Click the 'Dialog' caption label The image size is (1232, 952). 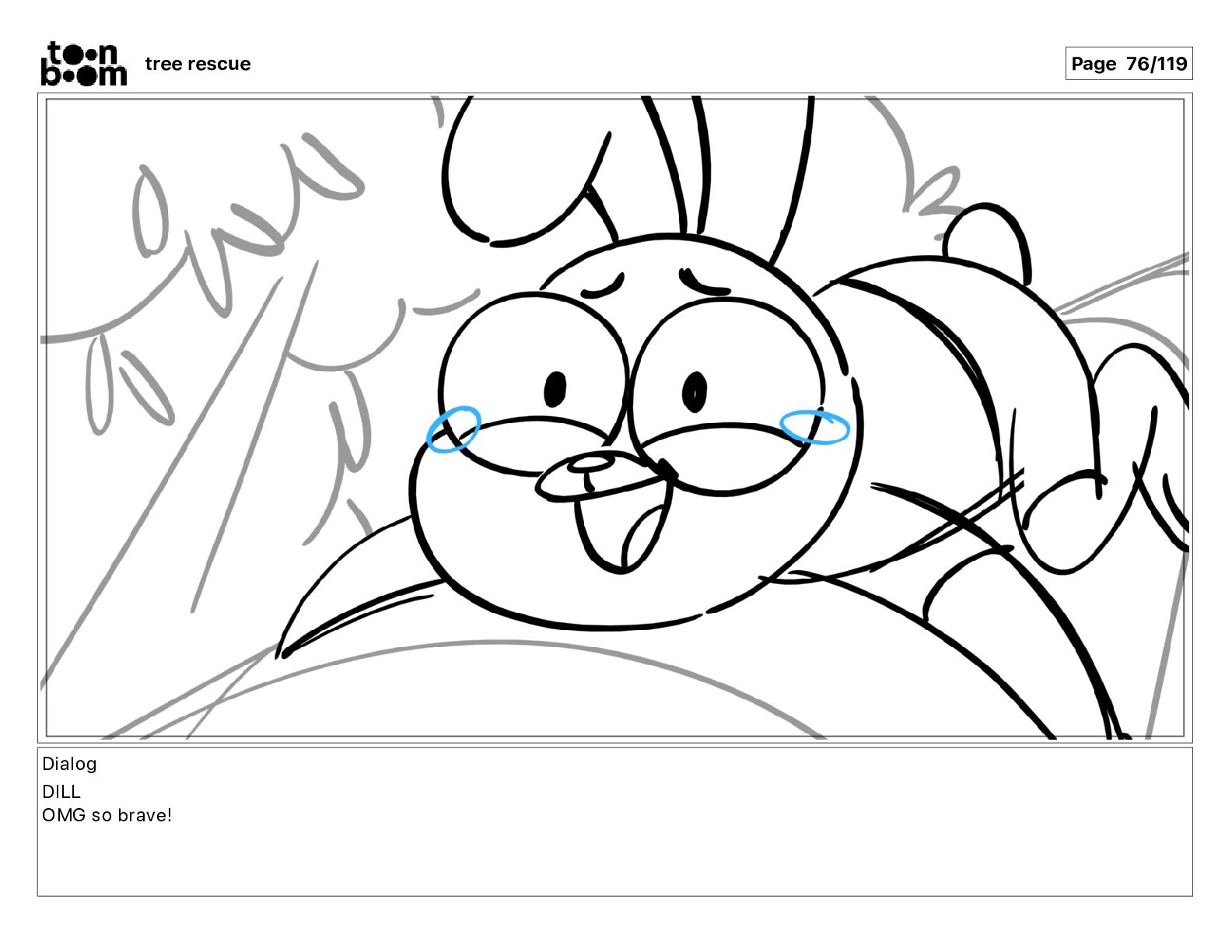click(69, 764)
